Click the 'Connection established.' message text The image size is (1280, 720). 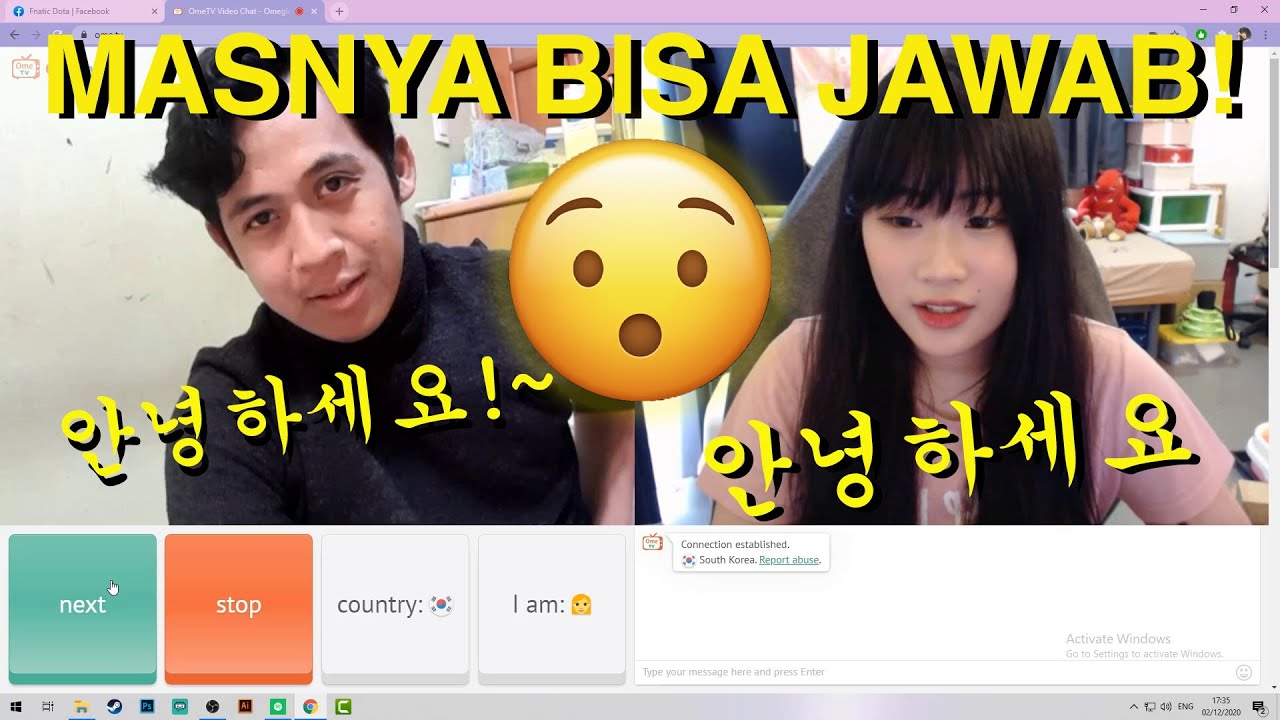(x=735, y=545)
